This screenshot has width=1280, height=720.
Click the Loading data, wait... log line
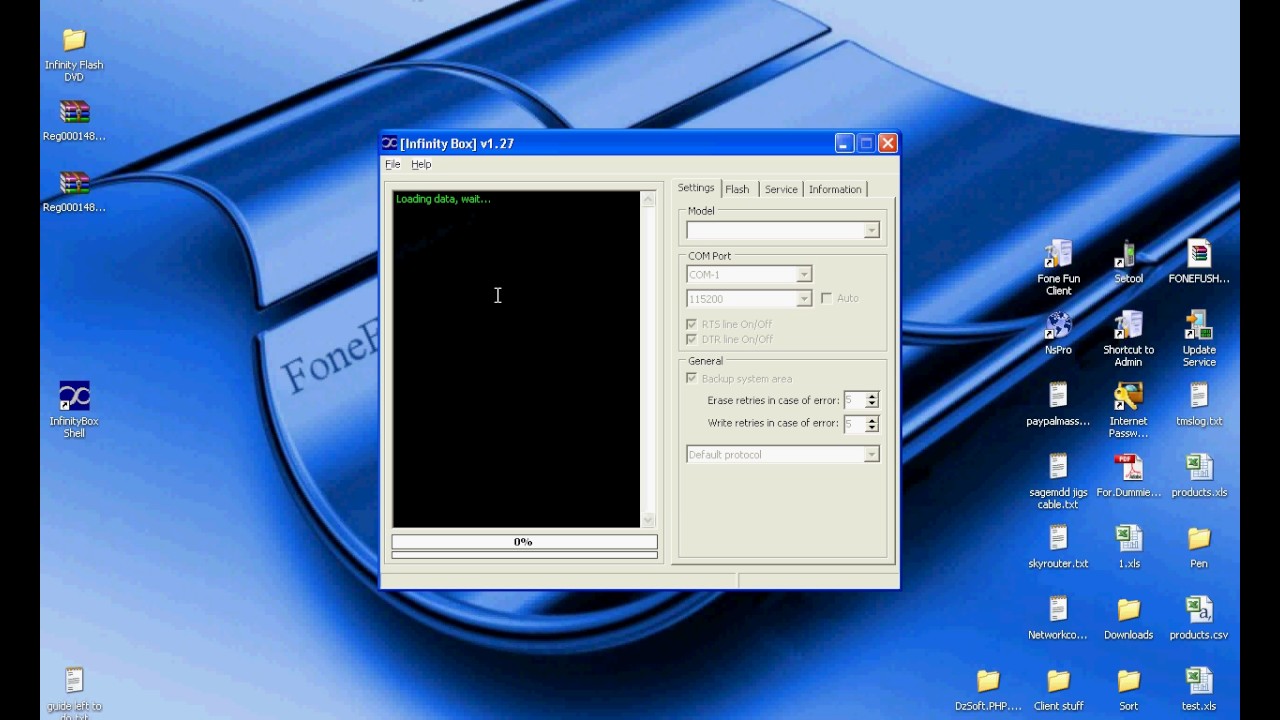point(443,199)
